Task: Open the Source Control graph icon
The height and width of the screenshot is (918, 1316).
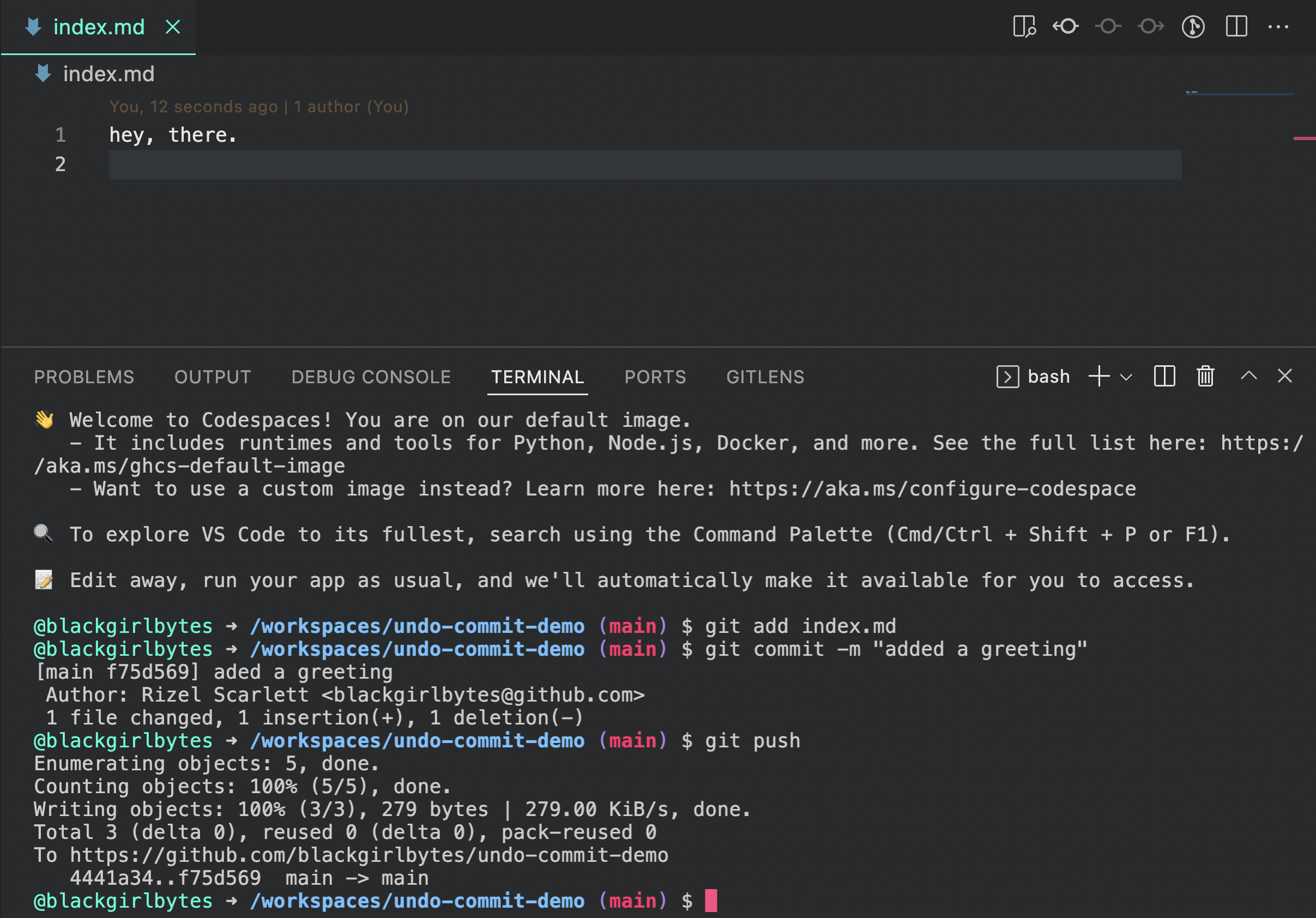Action: point(1193,26)
